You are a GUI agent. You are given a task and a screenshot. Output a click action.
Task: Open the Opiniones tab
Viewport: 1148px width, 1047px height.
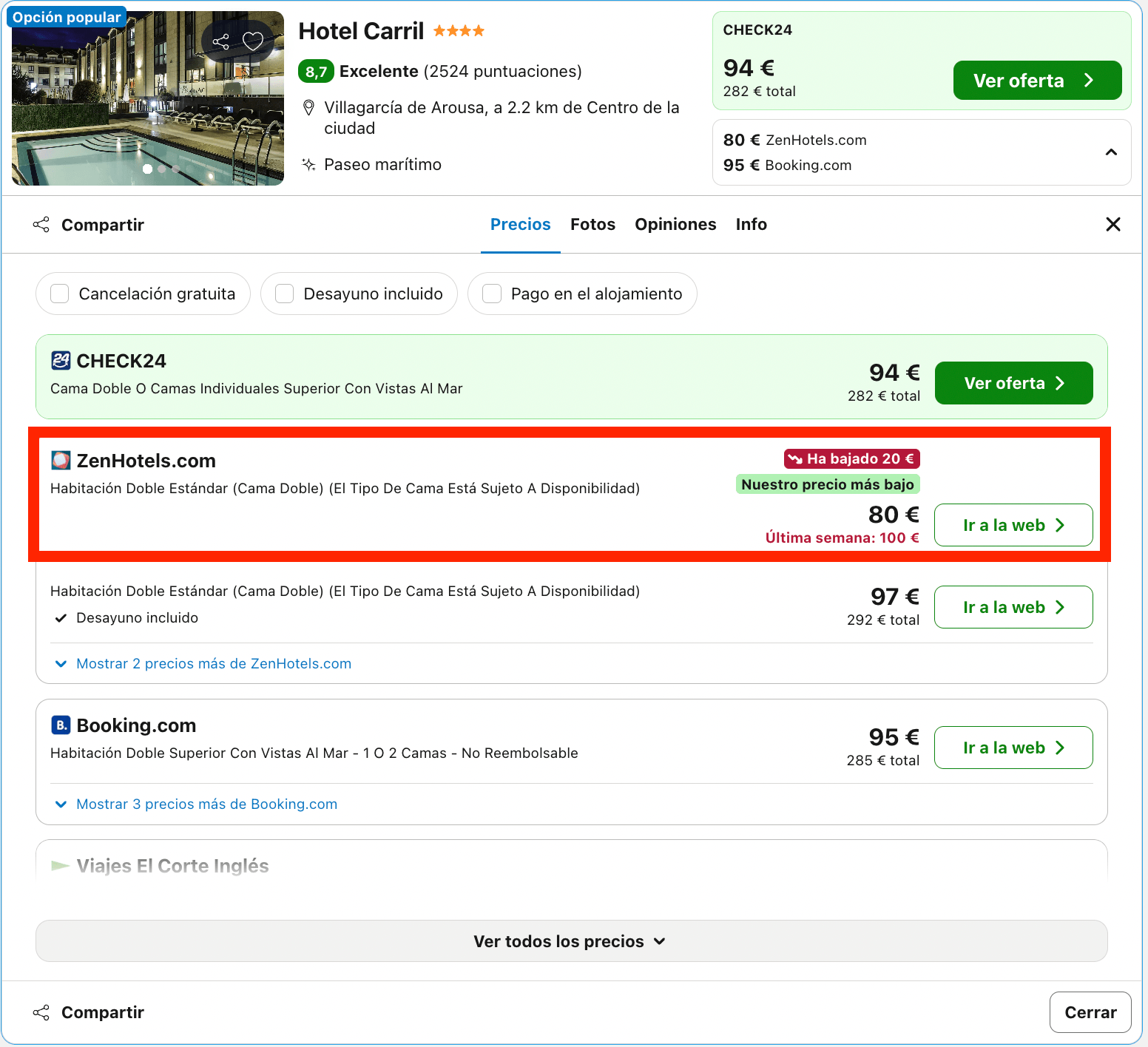pos(676,225)
